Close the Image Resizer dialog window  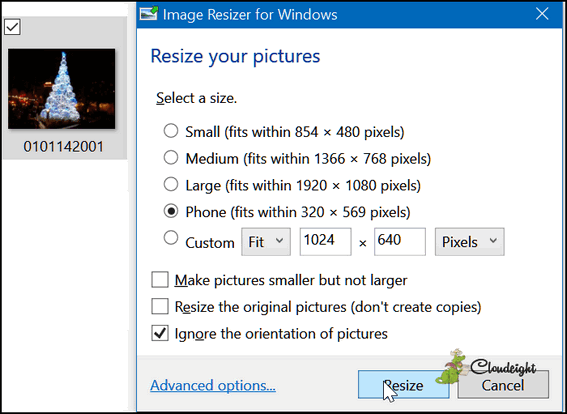[x=542, y=14]
